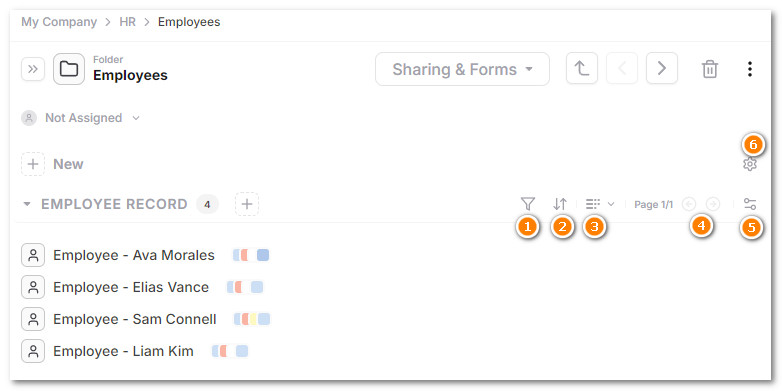Viewport: 782px width, 391px height.
Task: Open the three-dot more options menu
Action: [750, 69]
